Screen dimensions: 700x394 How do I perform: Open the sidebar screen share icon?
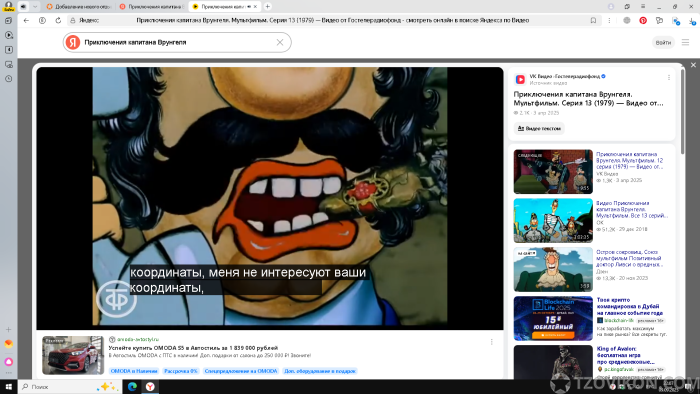pyautogui.click(x=8, y=64)
